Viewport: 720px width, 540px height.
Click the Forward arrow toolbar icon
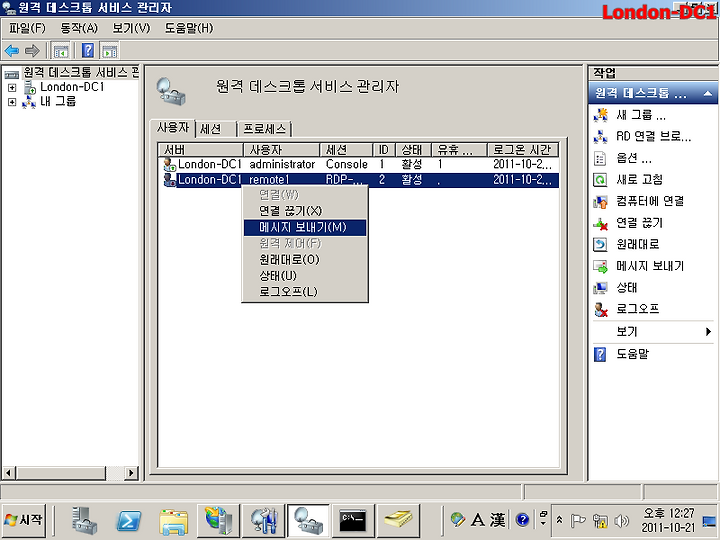click(32, 51)
